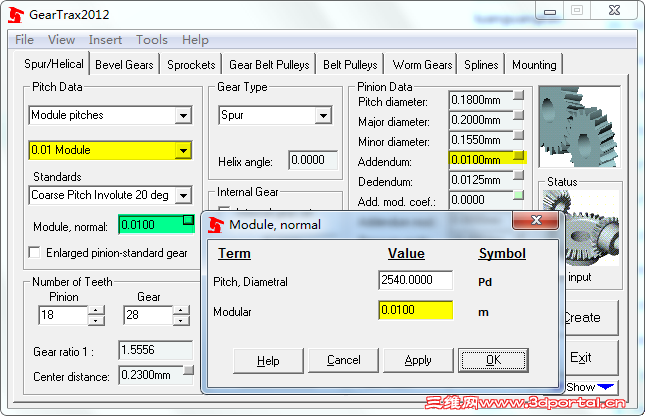Click the Create button
Screen dimensions: 645x416
click(x=590, y=318)
